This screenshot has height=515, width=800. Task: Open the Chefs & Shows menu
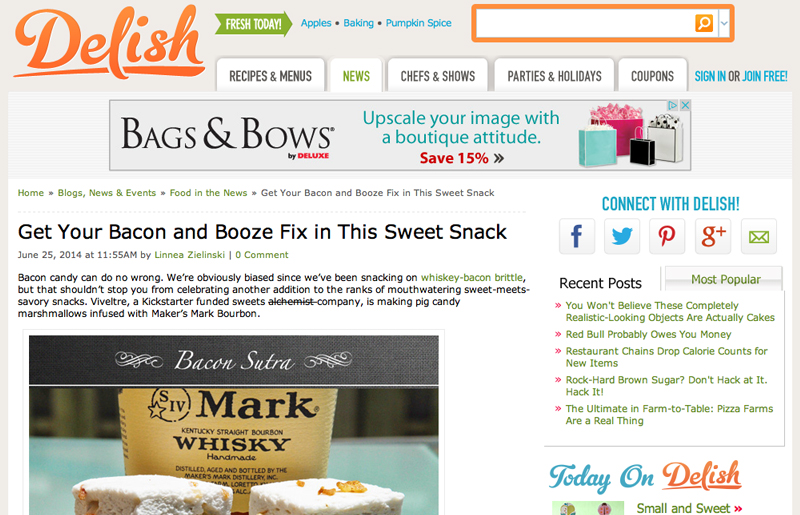pyautogui.click(x=438, y=76)
